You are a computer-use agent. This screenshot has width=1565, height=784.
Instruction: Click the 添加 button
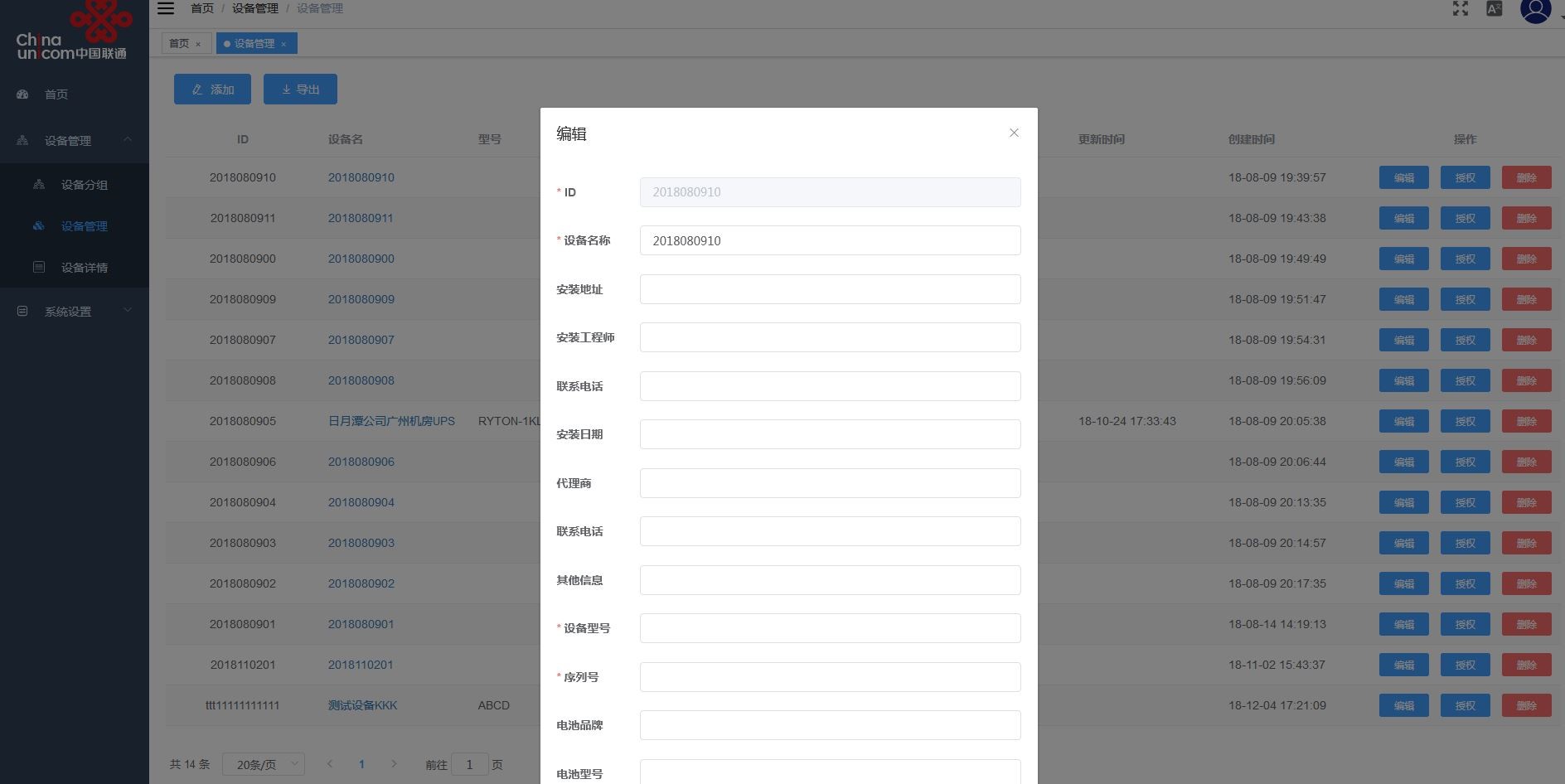tap(212, 89)
